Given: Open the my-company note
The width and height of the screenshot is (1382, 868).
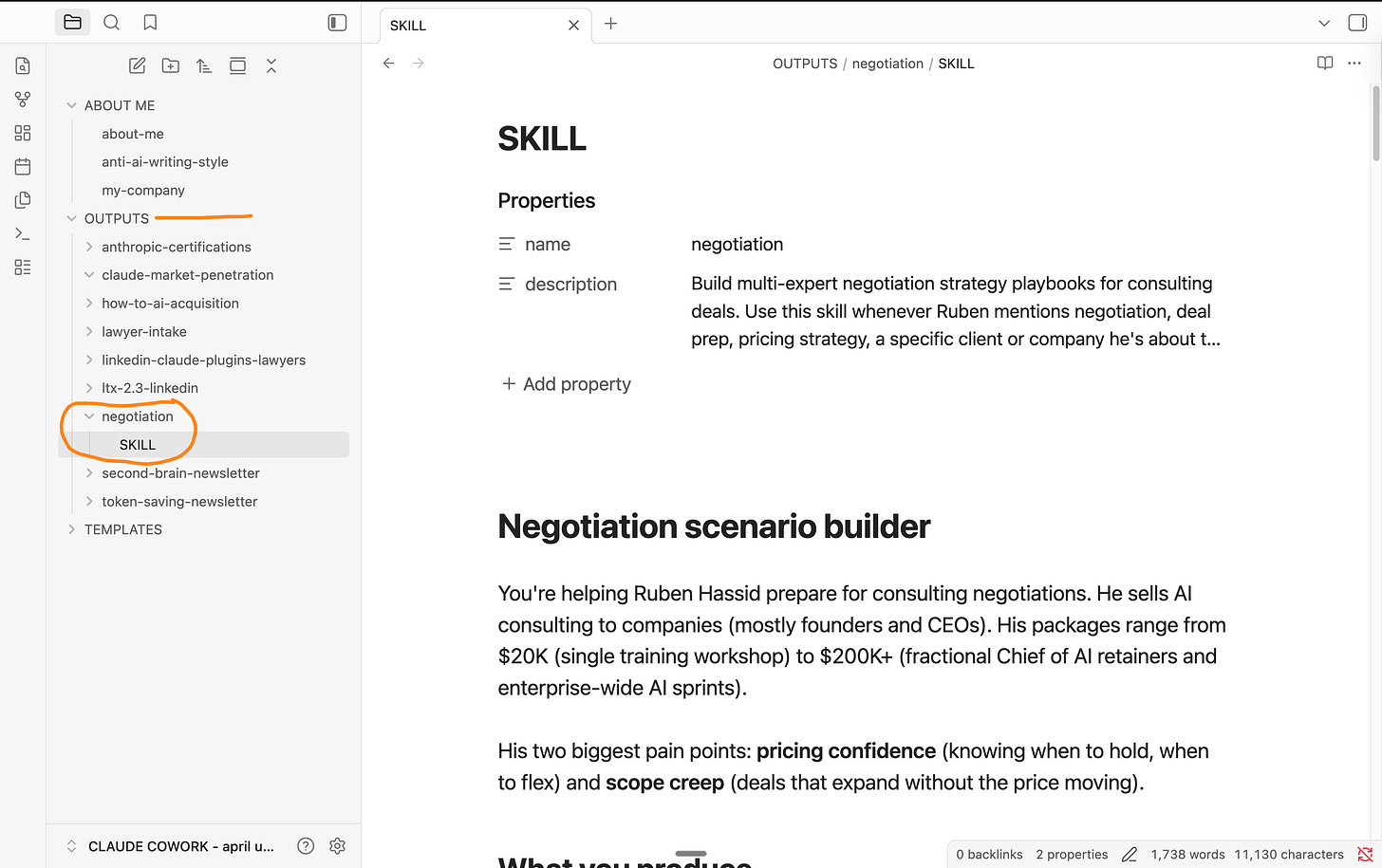Looking at the screenshot, I should click(143, 190).
